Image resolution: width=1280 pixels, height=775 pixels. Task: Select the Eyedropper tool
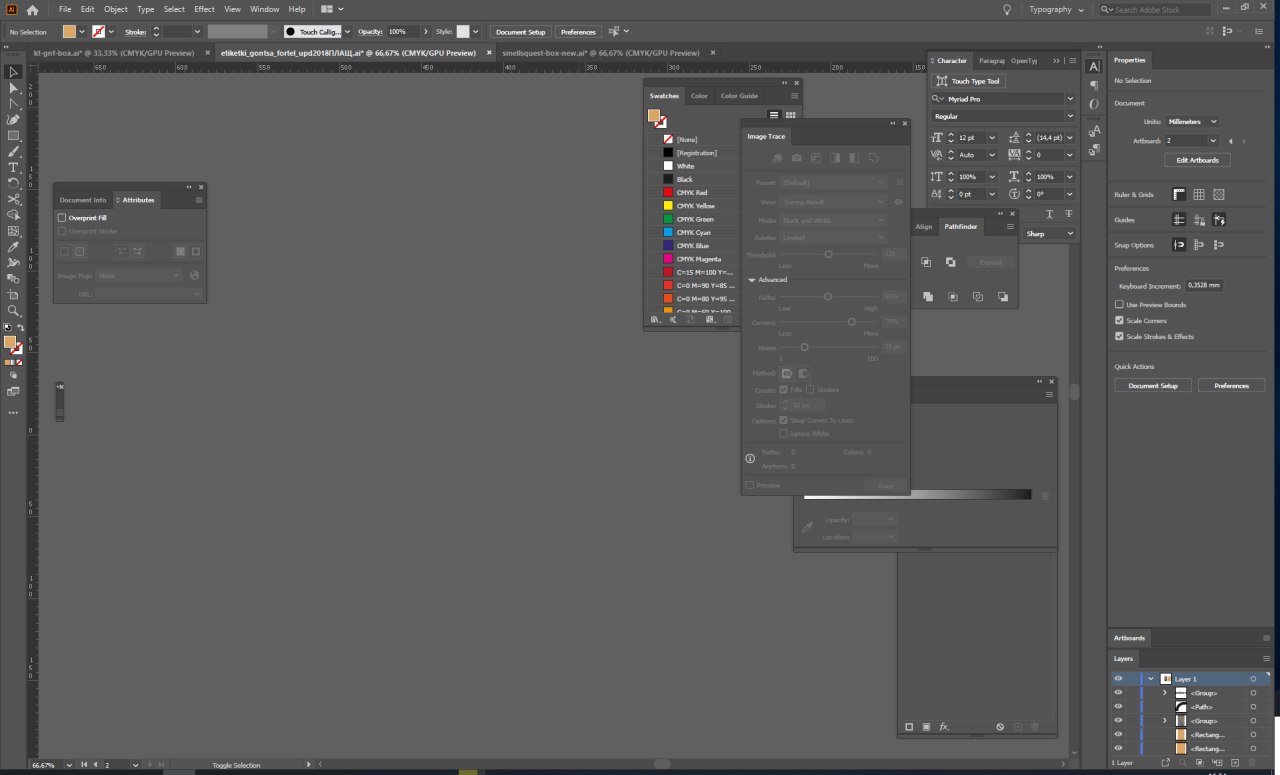(x=14, y=247)
